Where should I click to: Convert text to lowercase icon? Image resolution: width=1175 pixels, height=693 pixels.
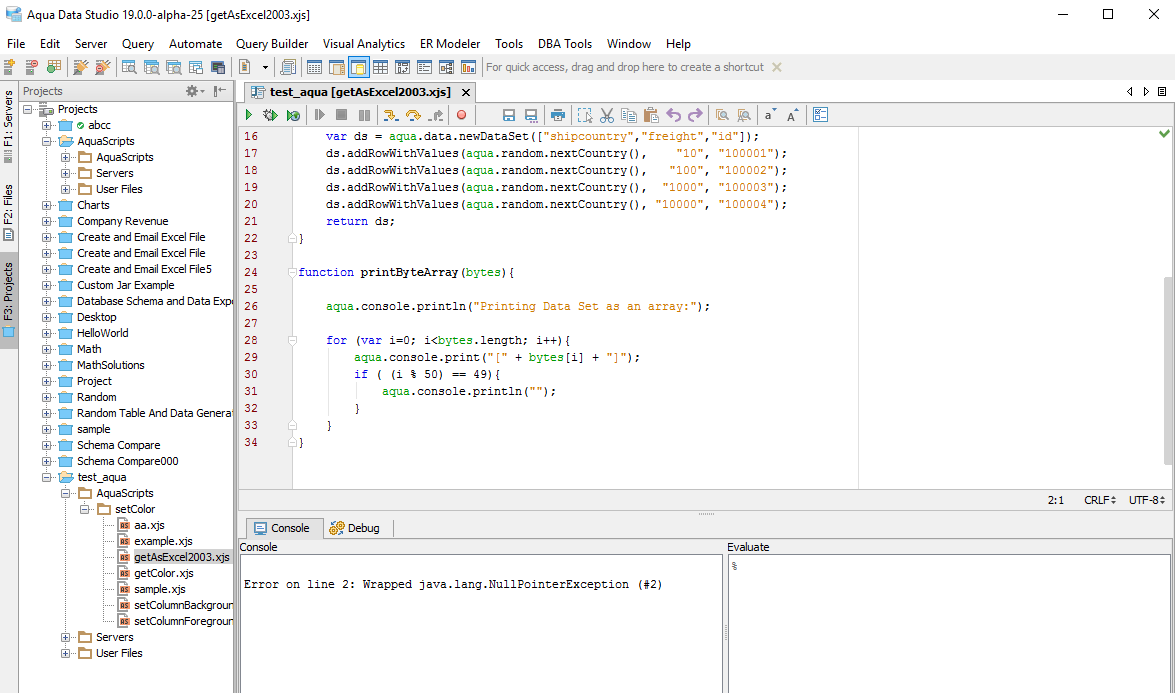click(770, 115)
